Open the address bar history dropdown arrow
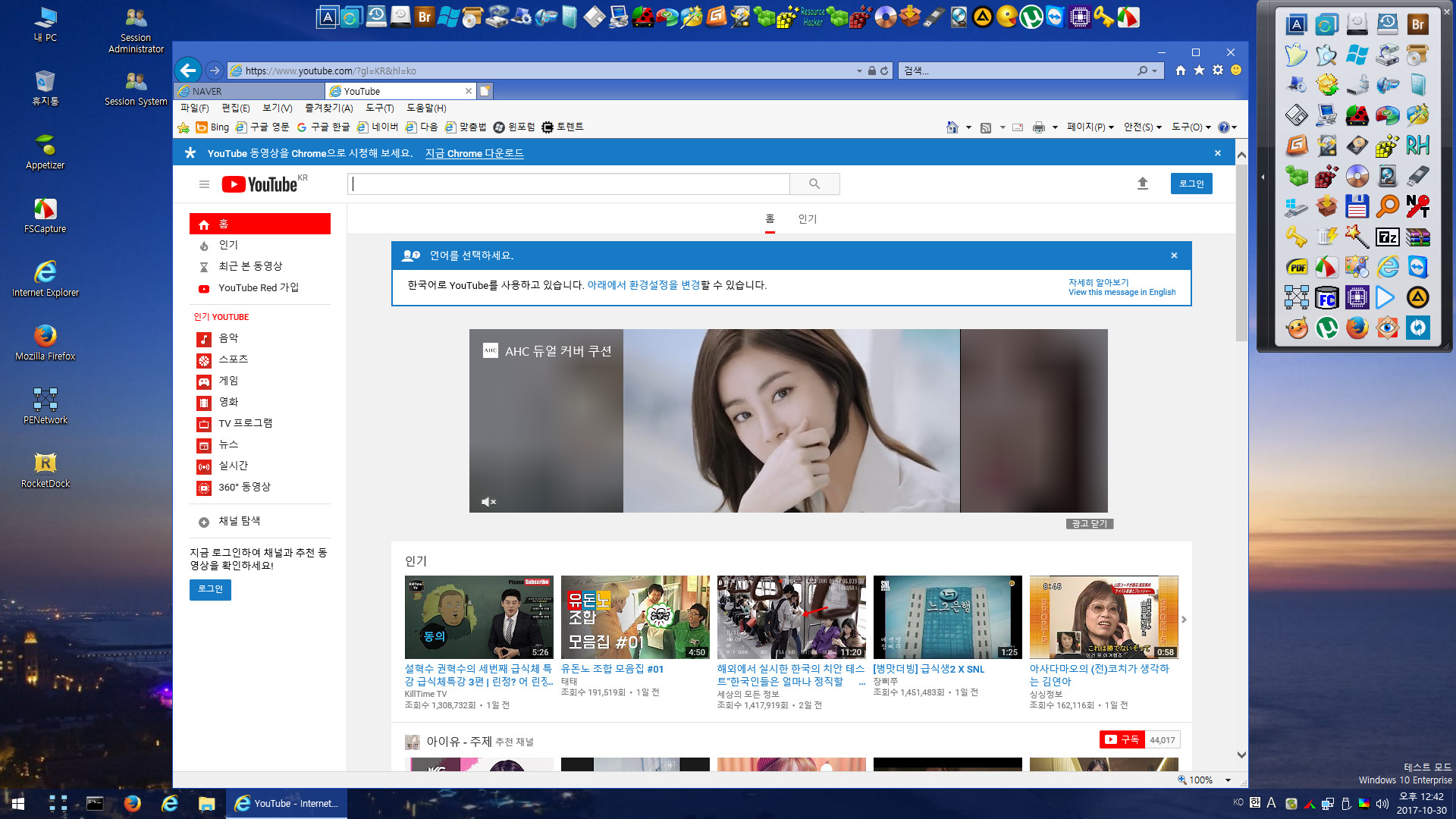 (859, 71)
